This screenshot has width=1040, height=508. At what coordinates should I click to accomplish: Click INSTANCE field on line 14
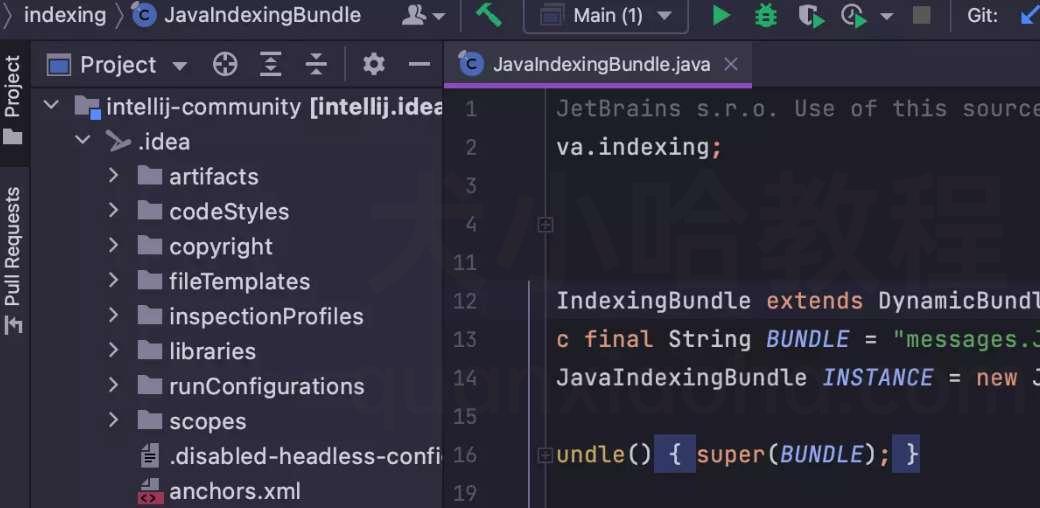878,378
